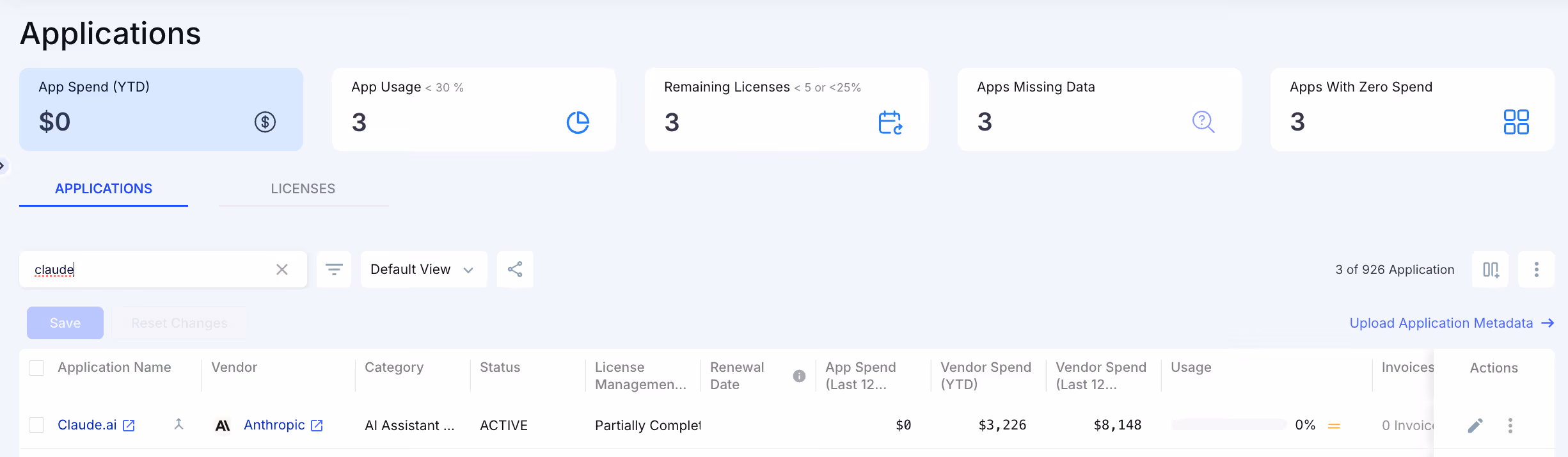The height and width of the screenshot is (457, 1568).
Task: Click the $3,226 vendor spend value
Action: pyautogui.click(x=1002, y=426)
